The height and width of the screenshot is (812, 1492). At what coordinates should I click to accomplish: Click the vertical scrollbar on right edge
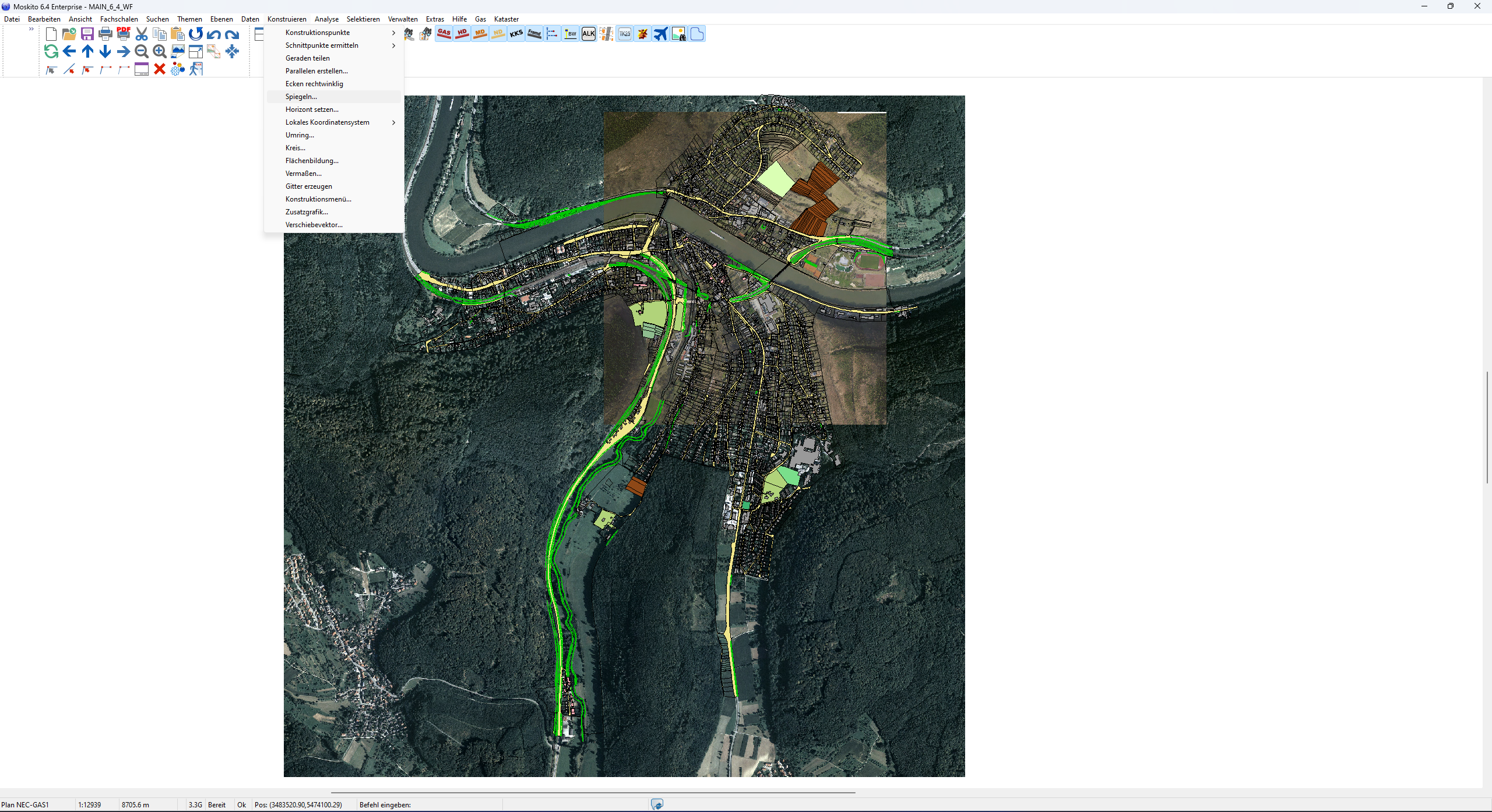[1487, 428]
